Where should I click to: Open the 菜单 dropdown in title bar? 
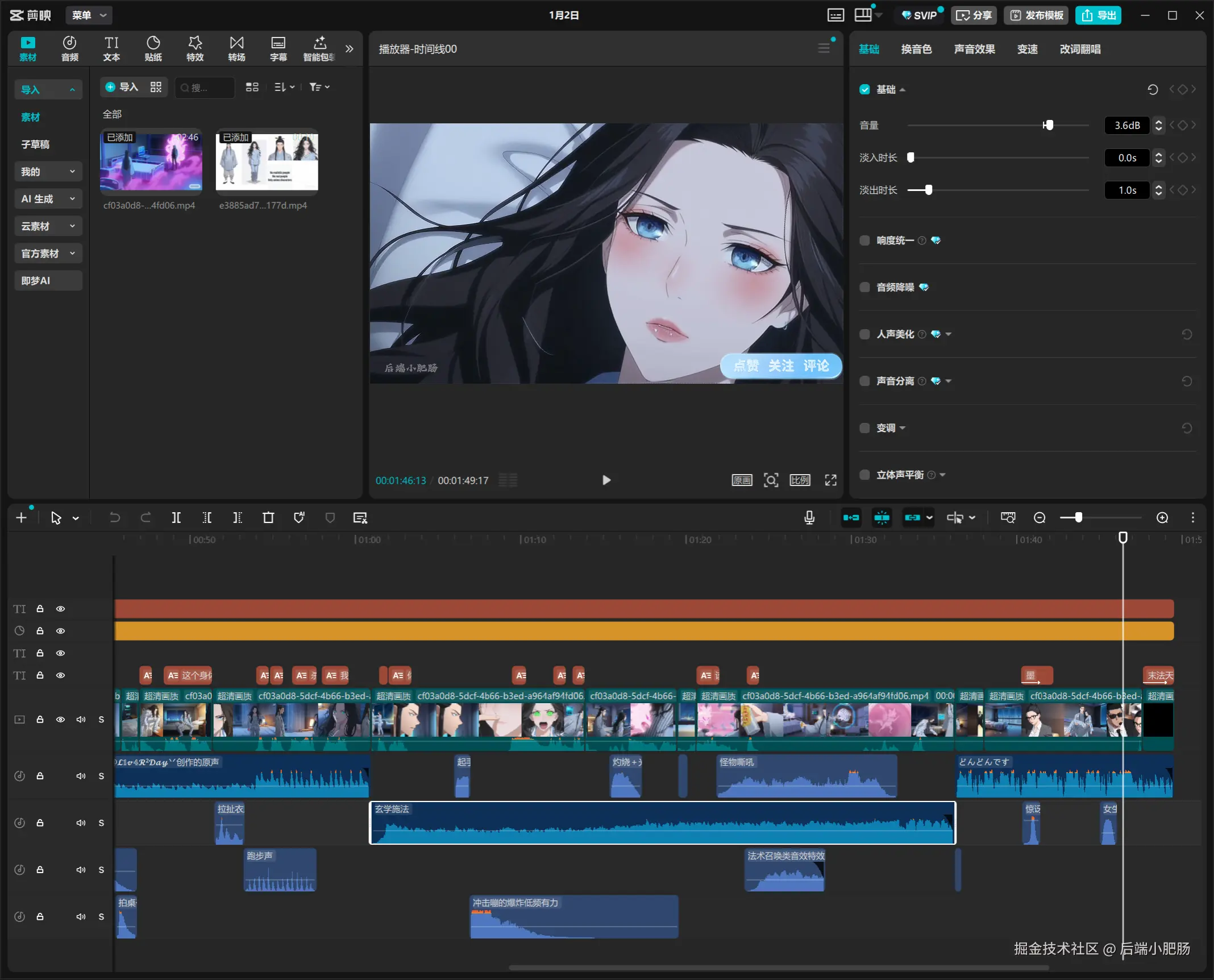point(89,15)
